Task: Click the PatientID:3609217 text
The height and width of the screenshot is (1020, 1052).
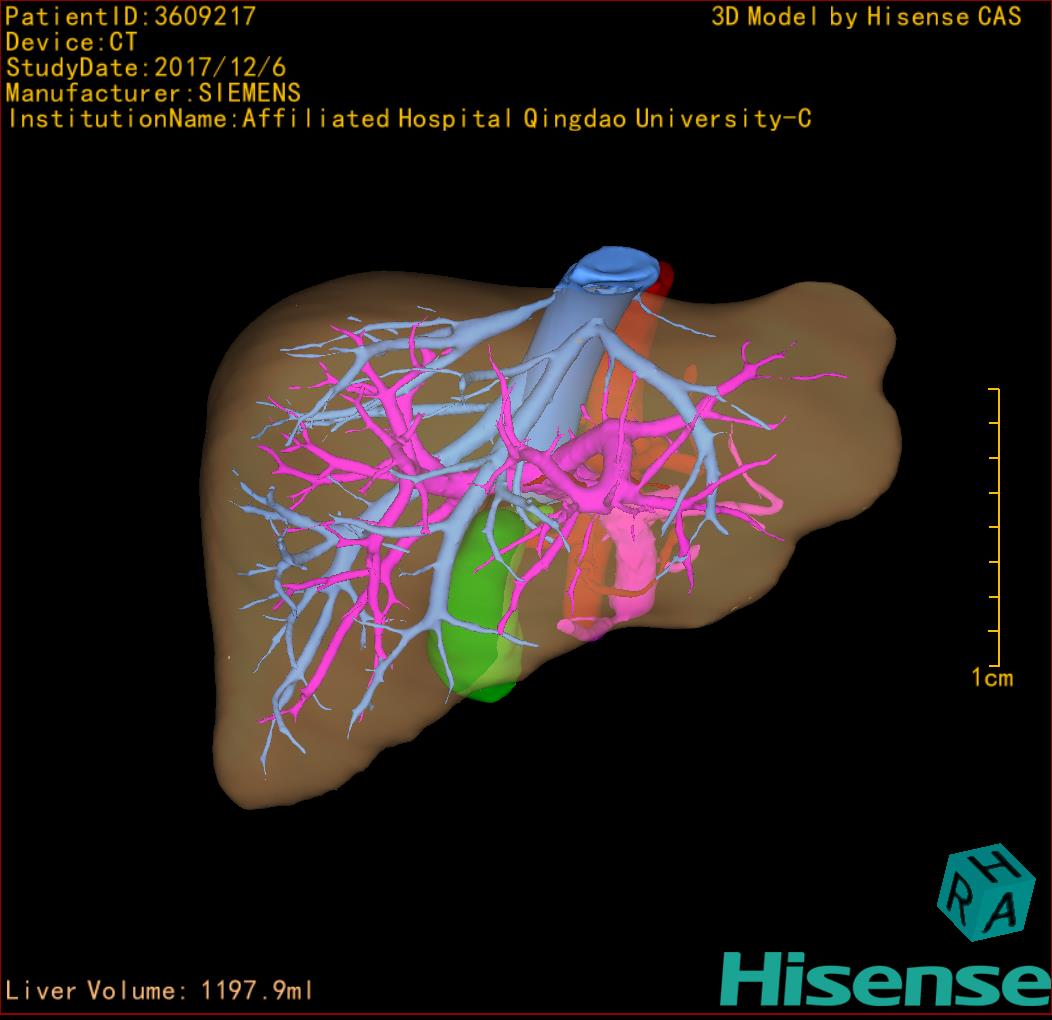Action: click(x=130, y=16)
